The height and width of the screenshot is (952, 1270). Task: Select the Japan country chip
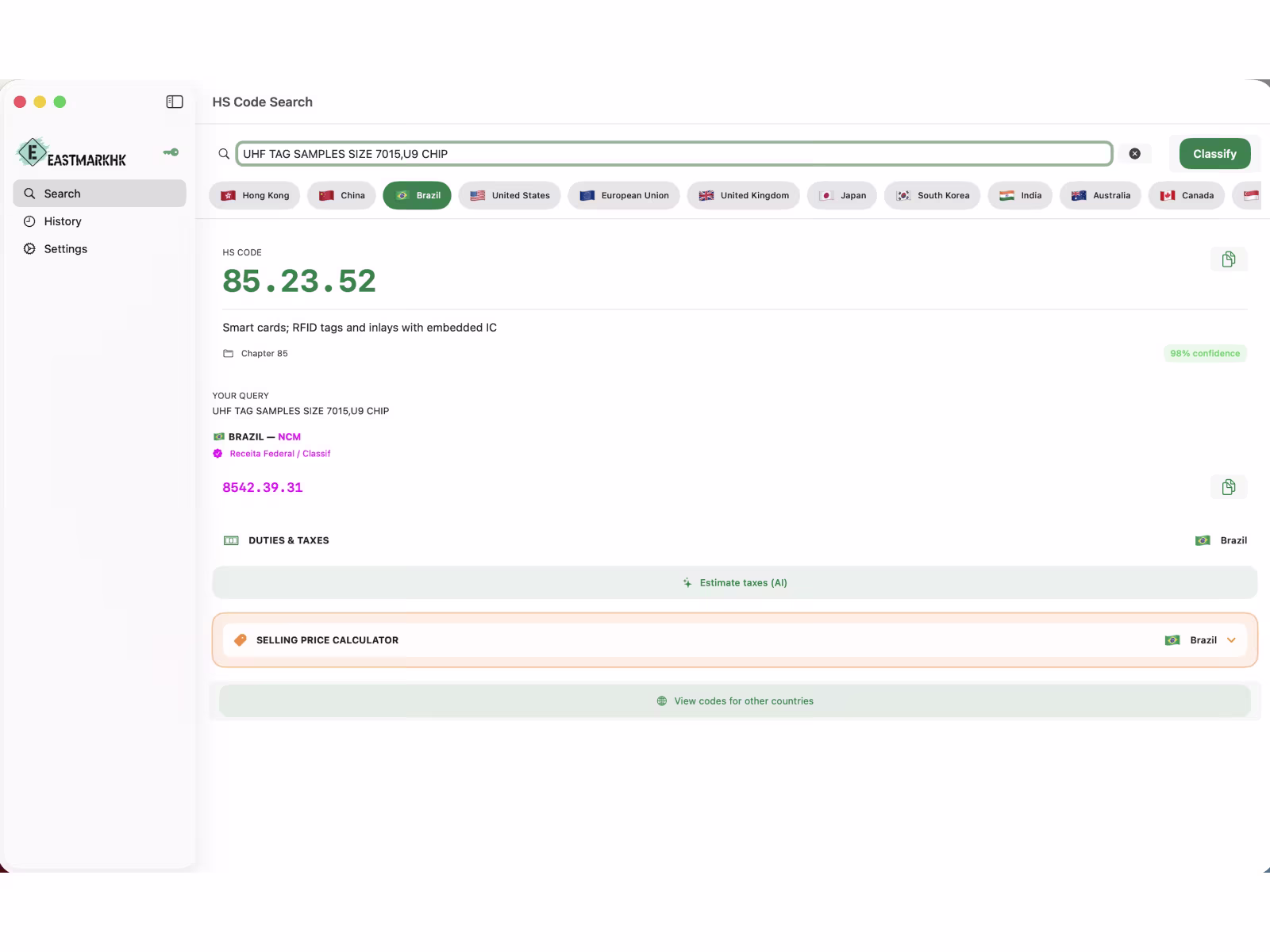point(842,196)
